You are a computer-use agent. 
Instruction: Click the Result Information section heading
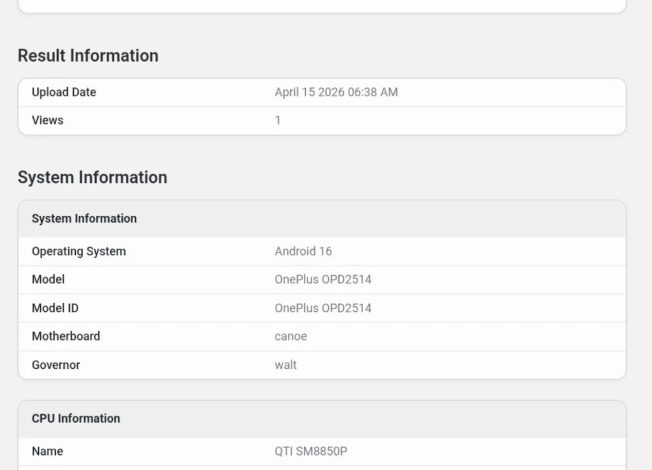[x=88, y=56]
